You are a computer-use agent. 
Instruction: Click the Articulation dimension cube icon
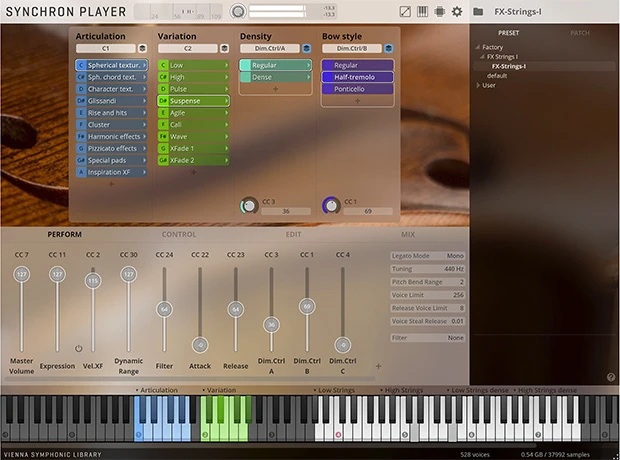click(x=142, y=48)
